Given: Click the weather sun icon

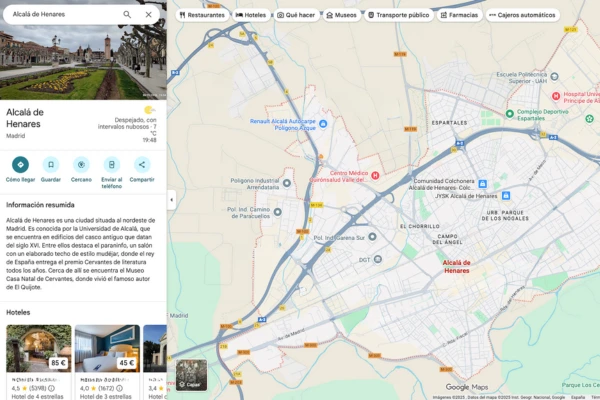Looking at the screenshot, I should pos(149,110).
